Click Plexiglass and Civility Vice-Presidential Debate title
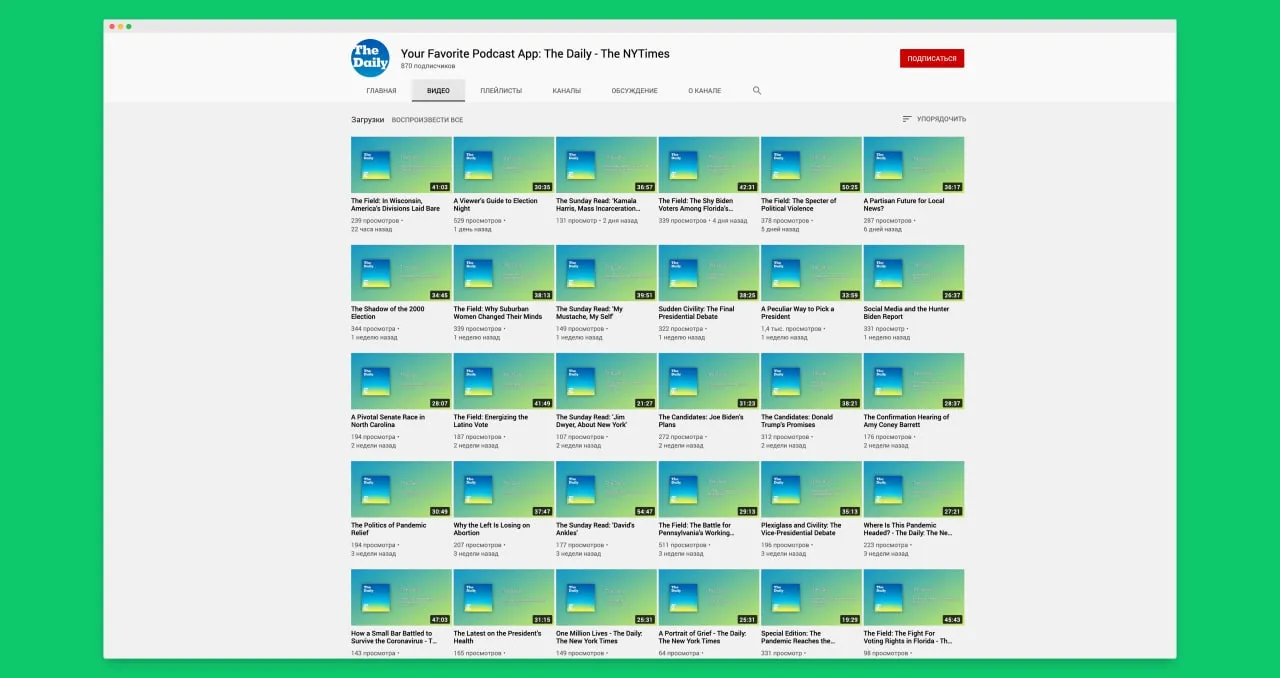The image size is (1280, 678). pyautogui.click(x=802, y=529)
